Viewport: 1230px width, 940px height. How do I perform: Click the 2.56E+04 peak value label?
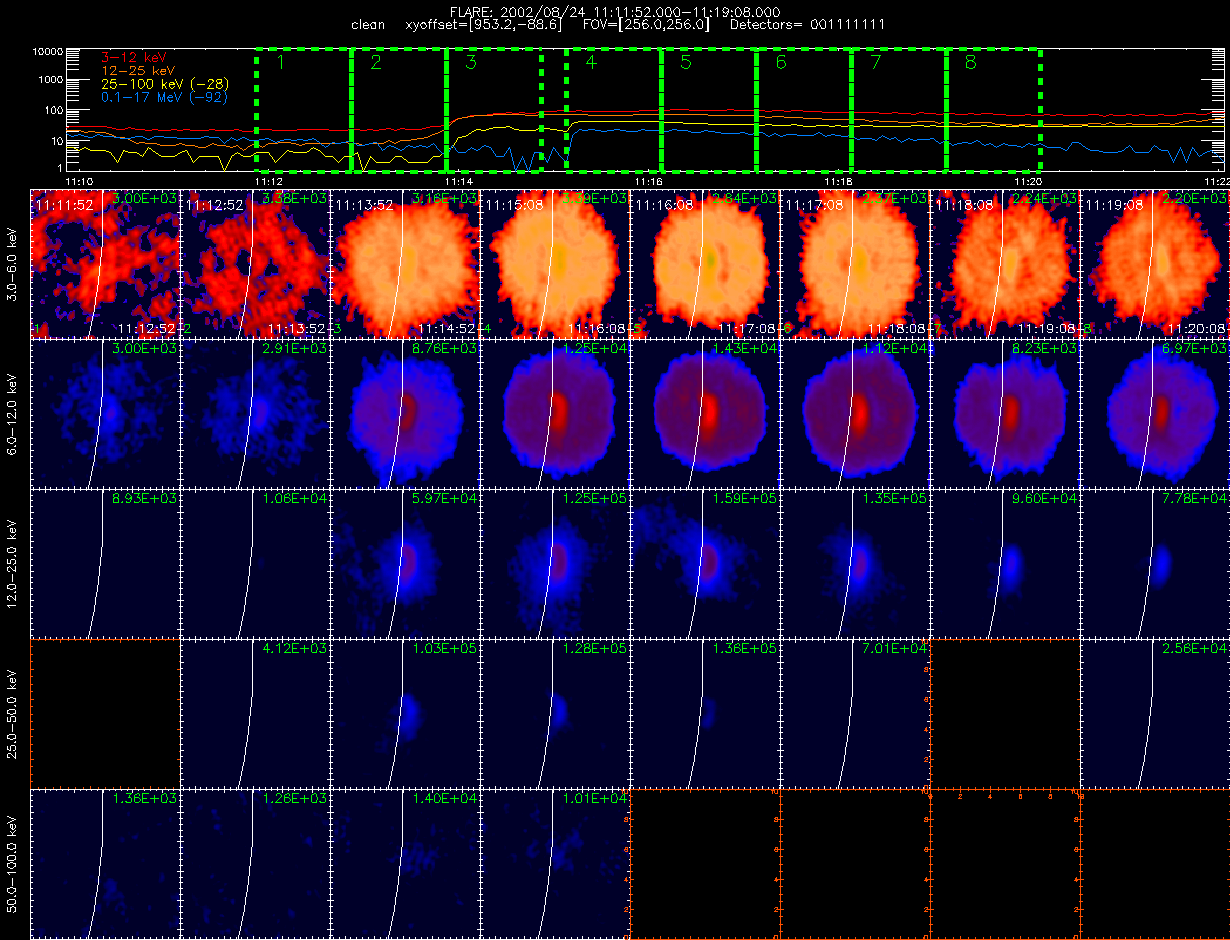click(1194, 649)
